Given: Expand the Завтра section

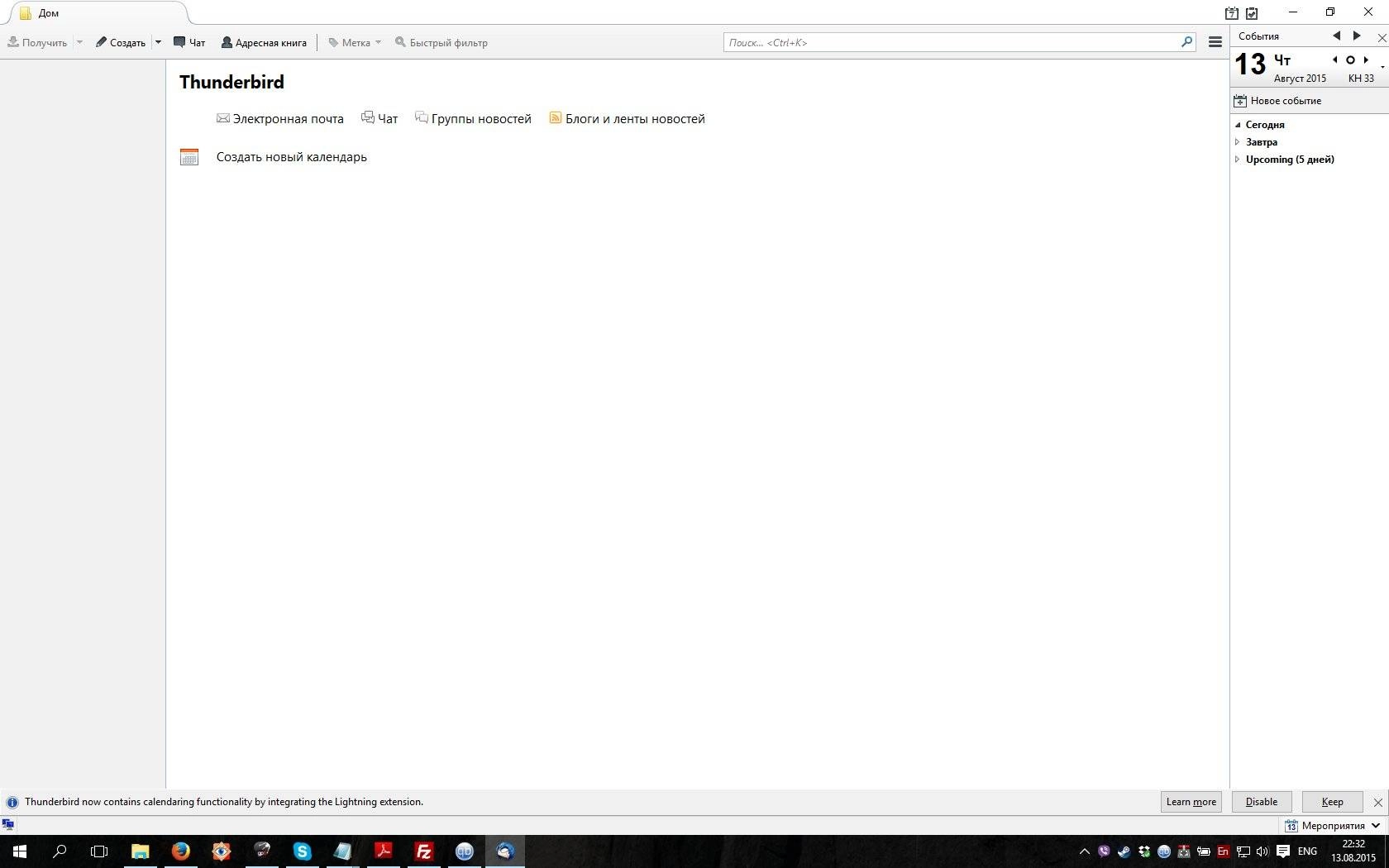Looking at the screenshot, I should [x=1238, y=142].
